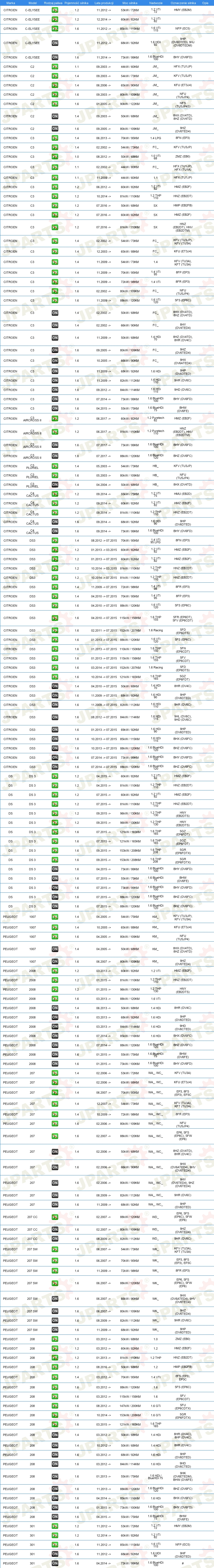Click HMY (EB2M) code in C-ELYSEE row

pos(183,10)
